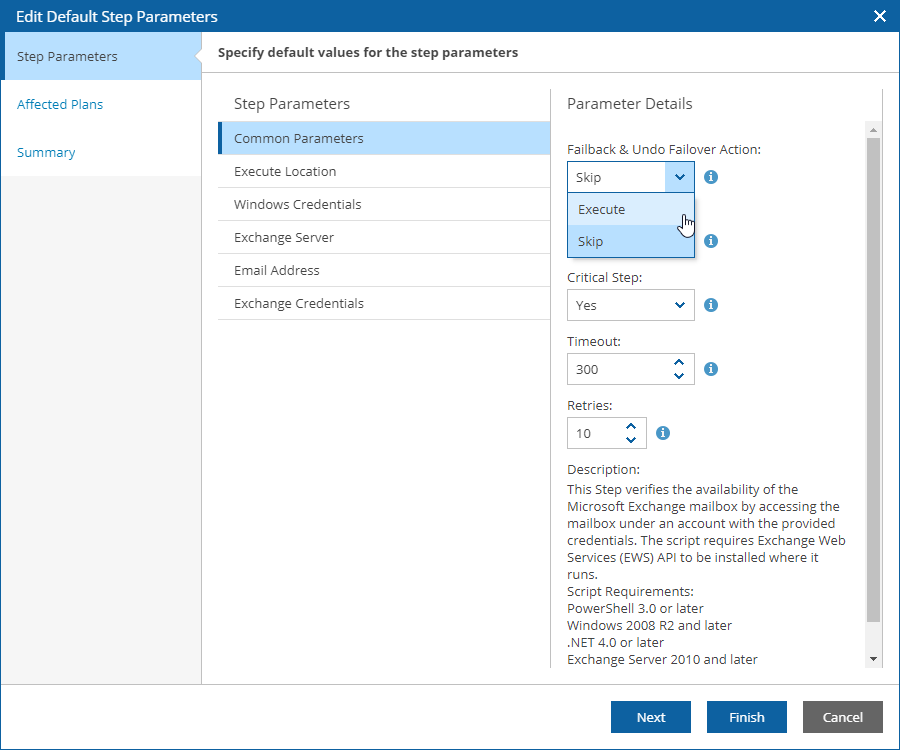The width and height of the screenshot is (900, 750).
Task: Choose Skip from the dropdown list
Action: [631, 241]
